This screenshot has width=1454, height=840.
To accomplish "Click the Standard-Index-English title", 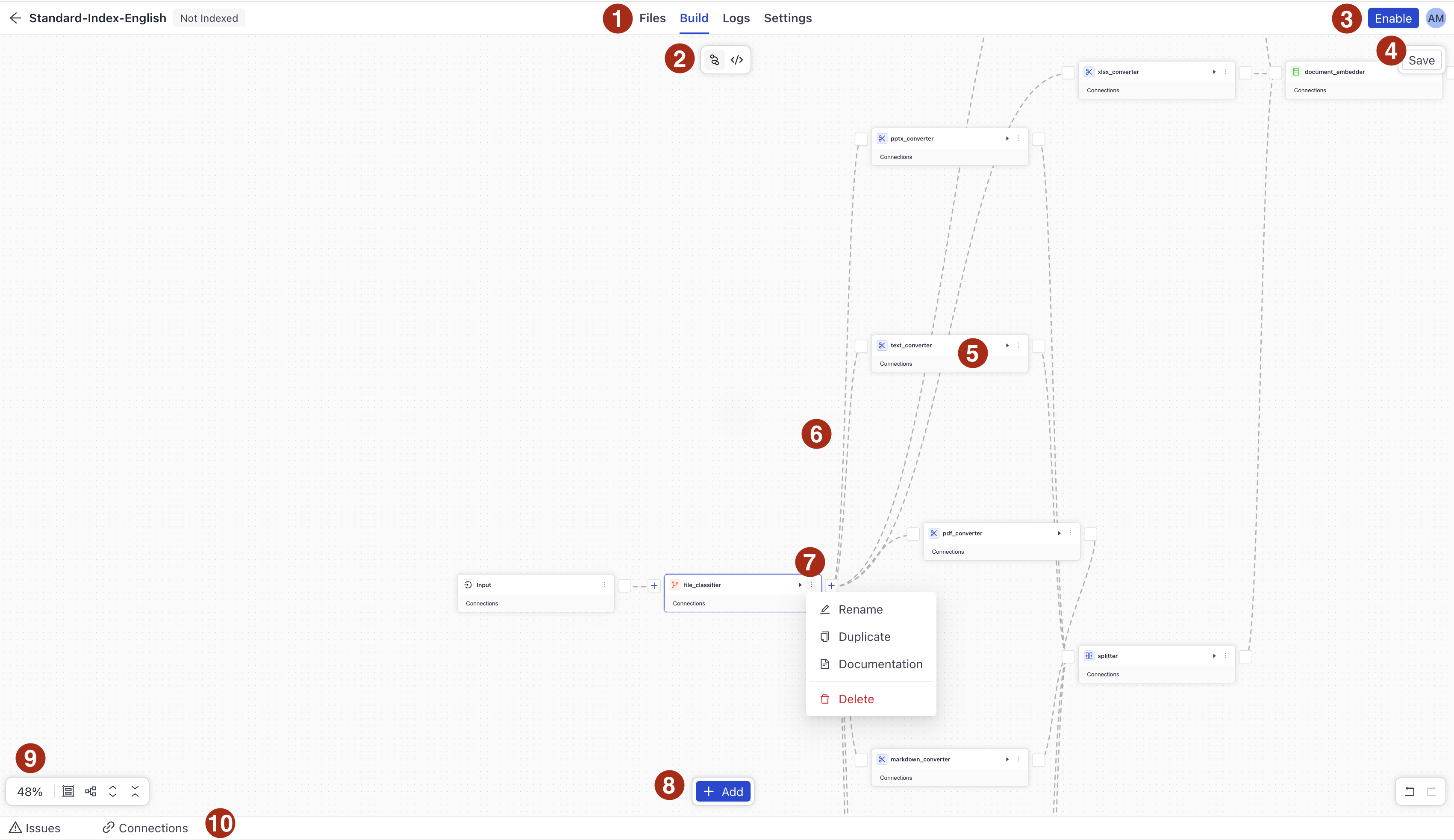I will click(x=98, y=18).
